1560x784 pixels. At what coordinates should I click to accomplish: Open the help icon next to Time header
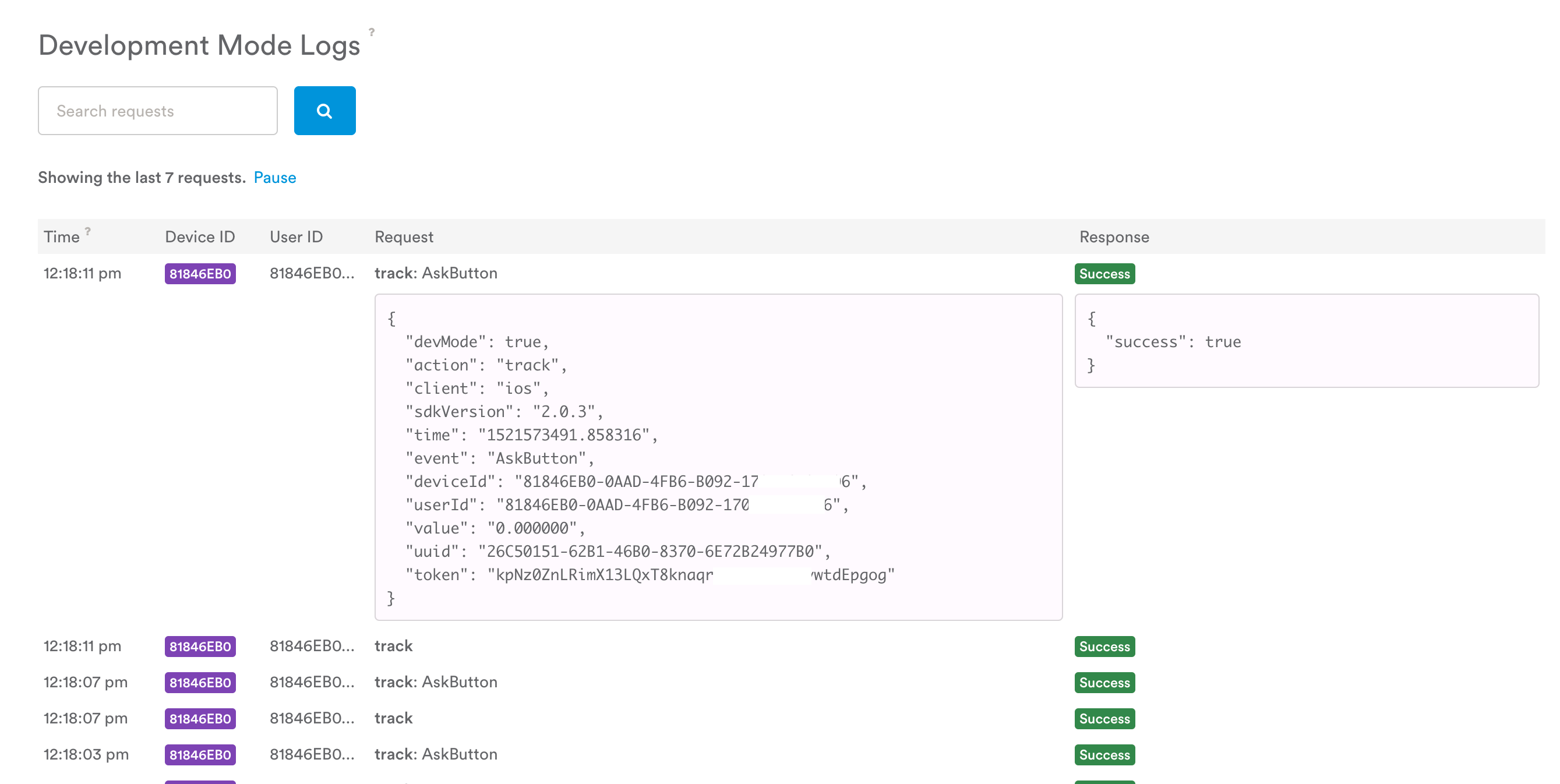(x=88, y=231)
